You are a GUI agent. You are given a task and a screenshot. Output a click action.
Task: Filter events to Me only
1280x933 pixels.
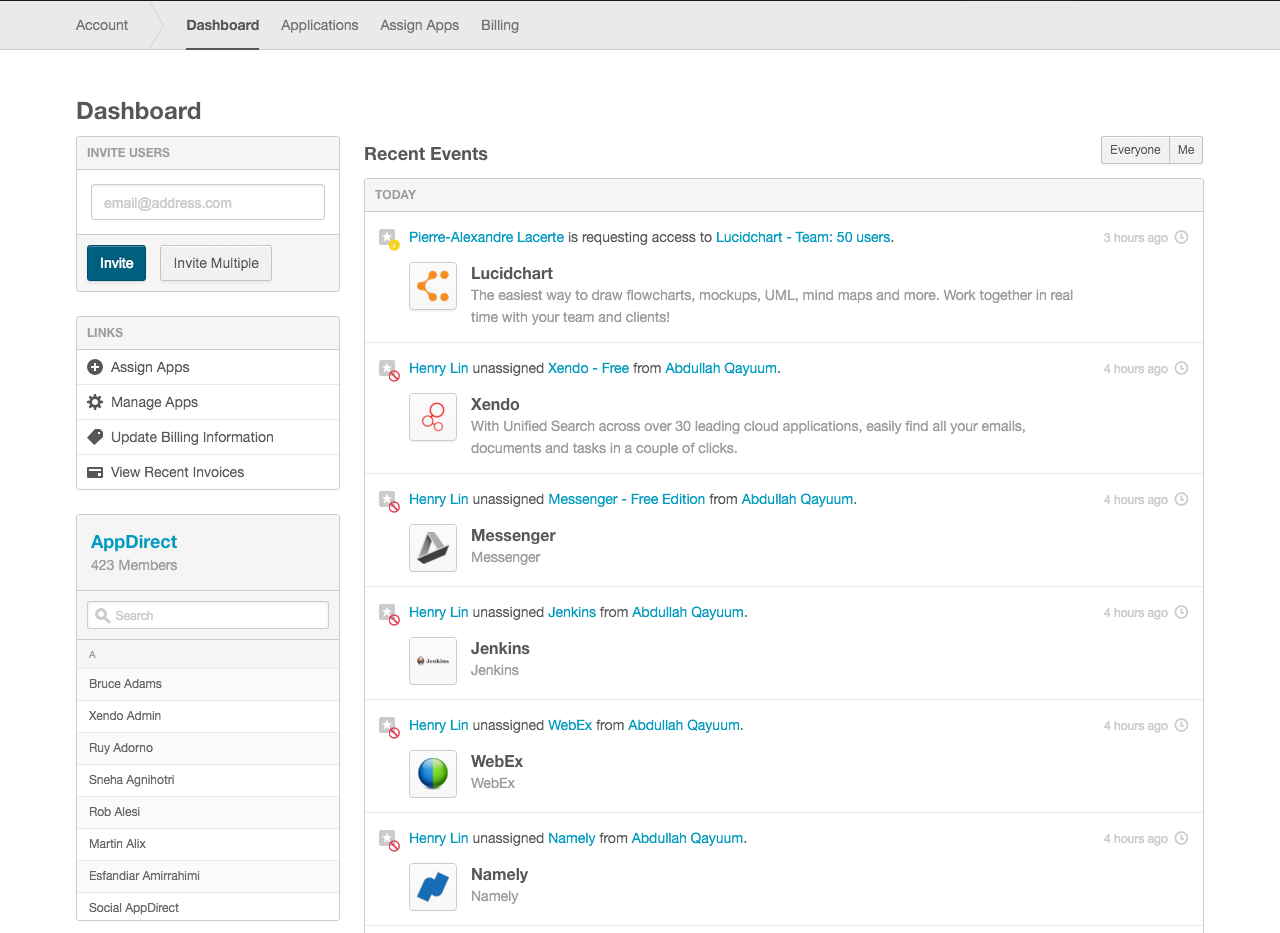[x=1186, y=150]
